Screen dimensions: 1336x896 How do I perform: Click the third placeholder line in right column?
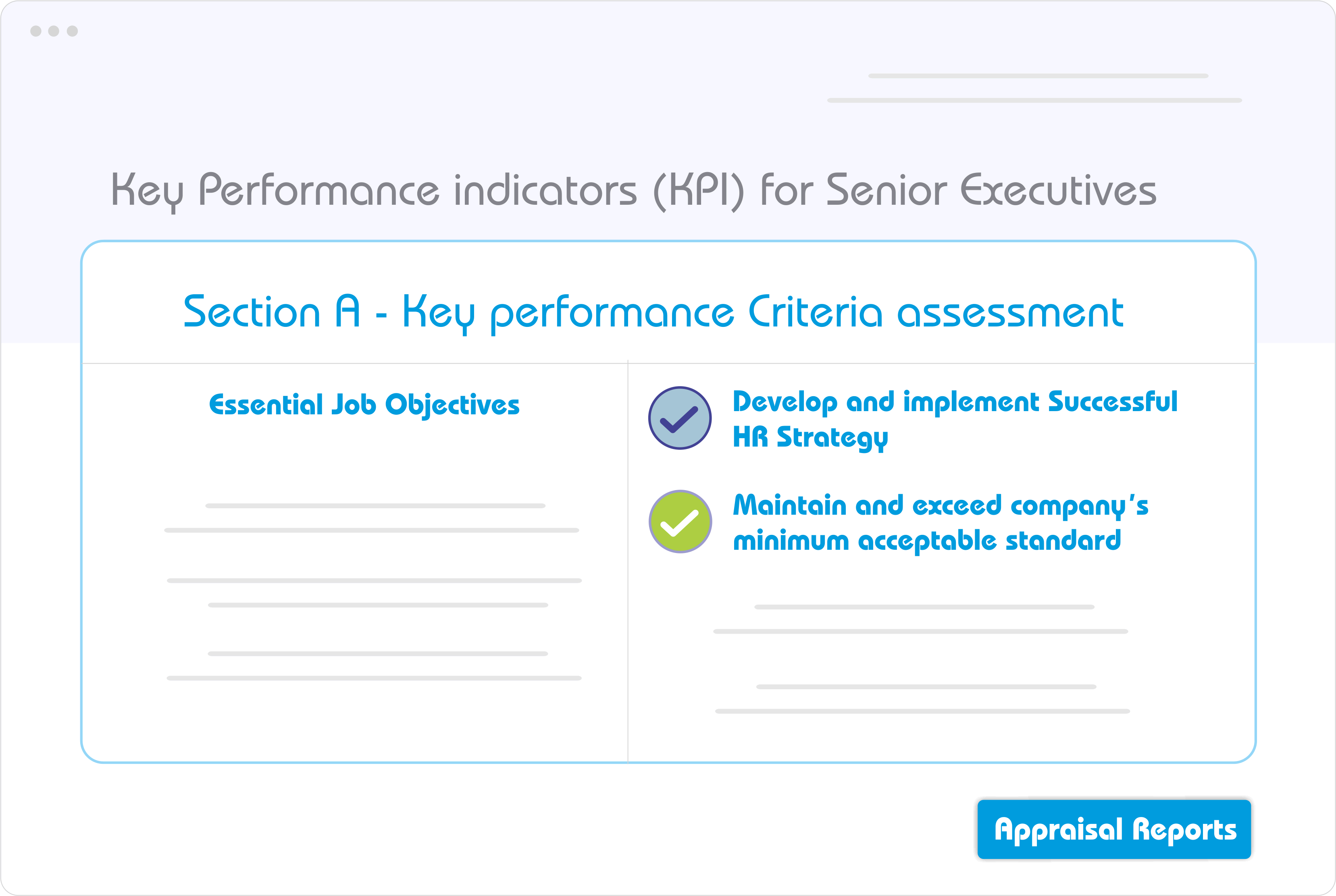point(926,687)
